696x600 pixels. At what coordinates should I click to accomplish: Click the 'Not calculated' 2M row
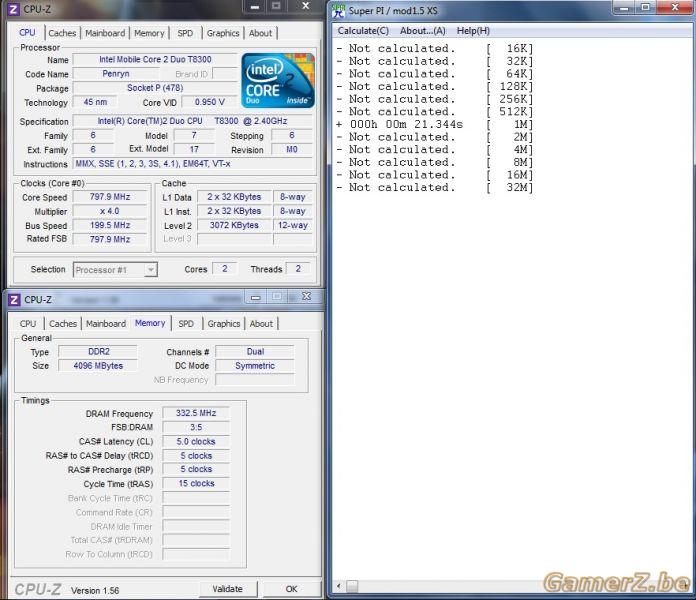pos(435,137)
